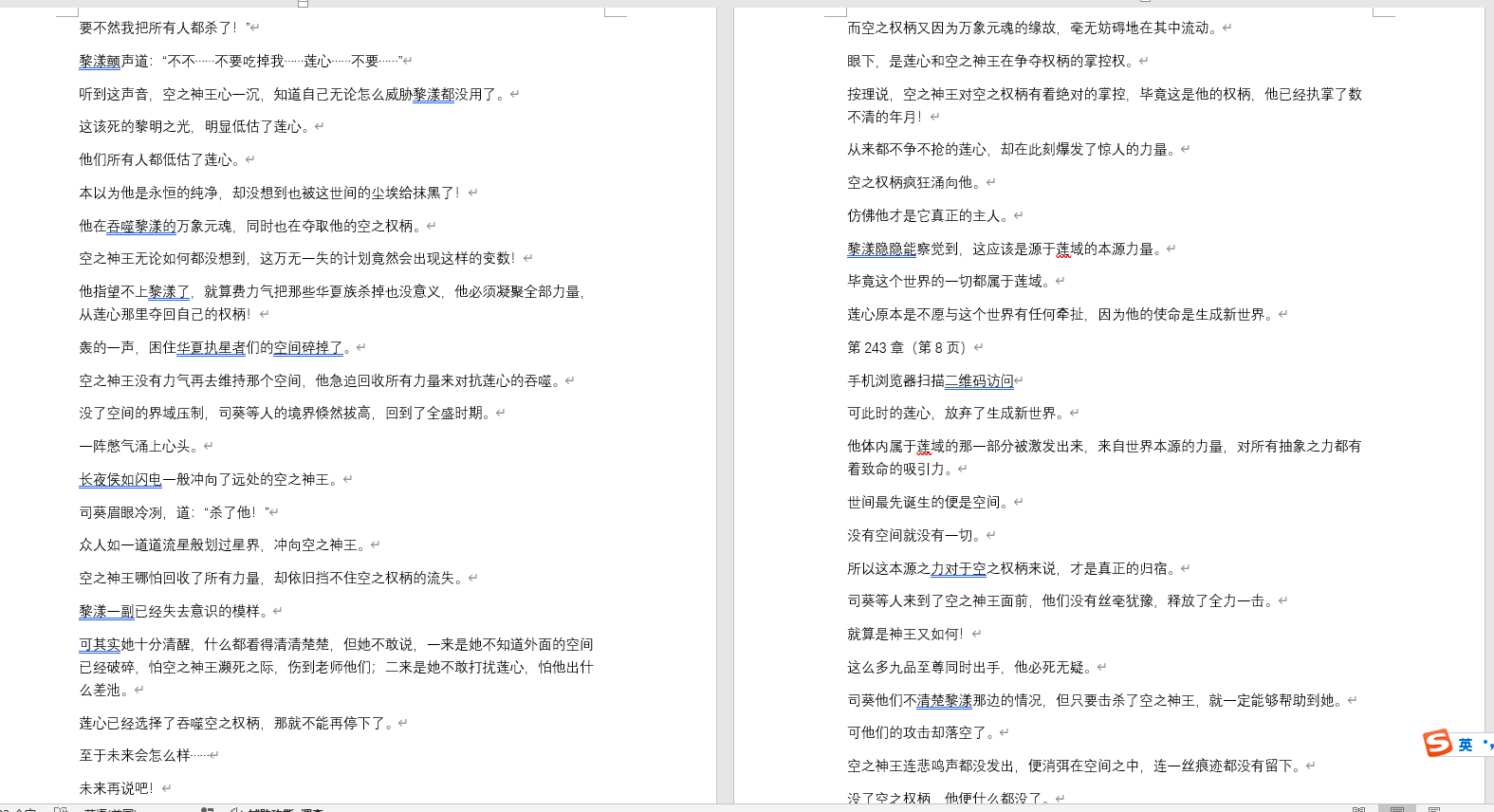The height and width of the screenshot is (812, 1494).
Task: Click the line starting '莲心已经选择了吞噬空之权柄'
Action: click(238, 723)
